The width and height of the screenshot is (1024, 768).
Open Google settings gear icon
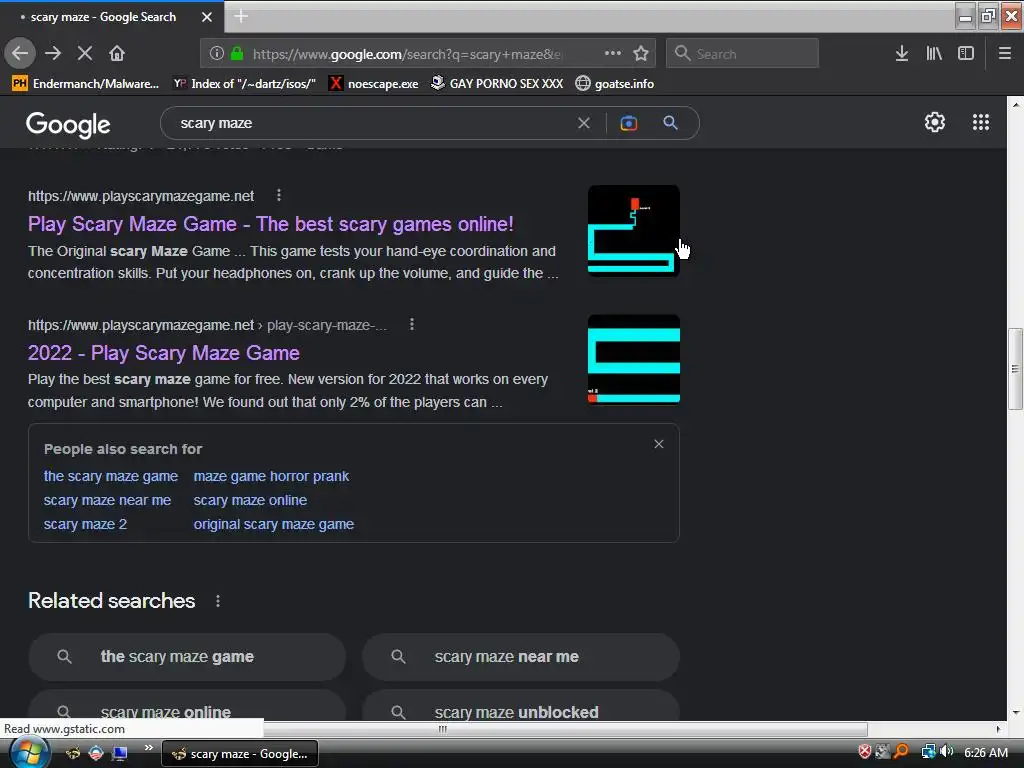click(935, 122)
